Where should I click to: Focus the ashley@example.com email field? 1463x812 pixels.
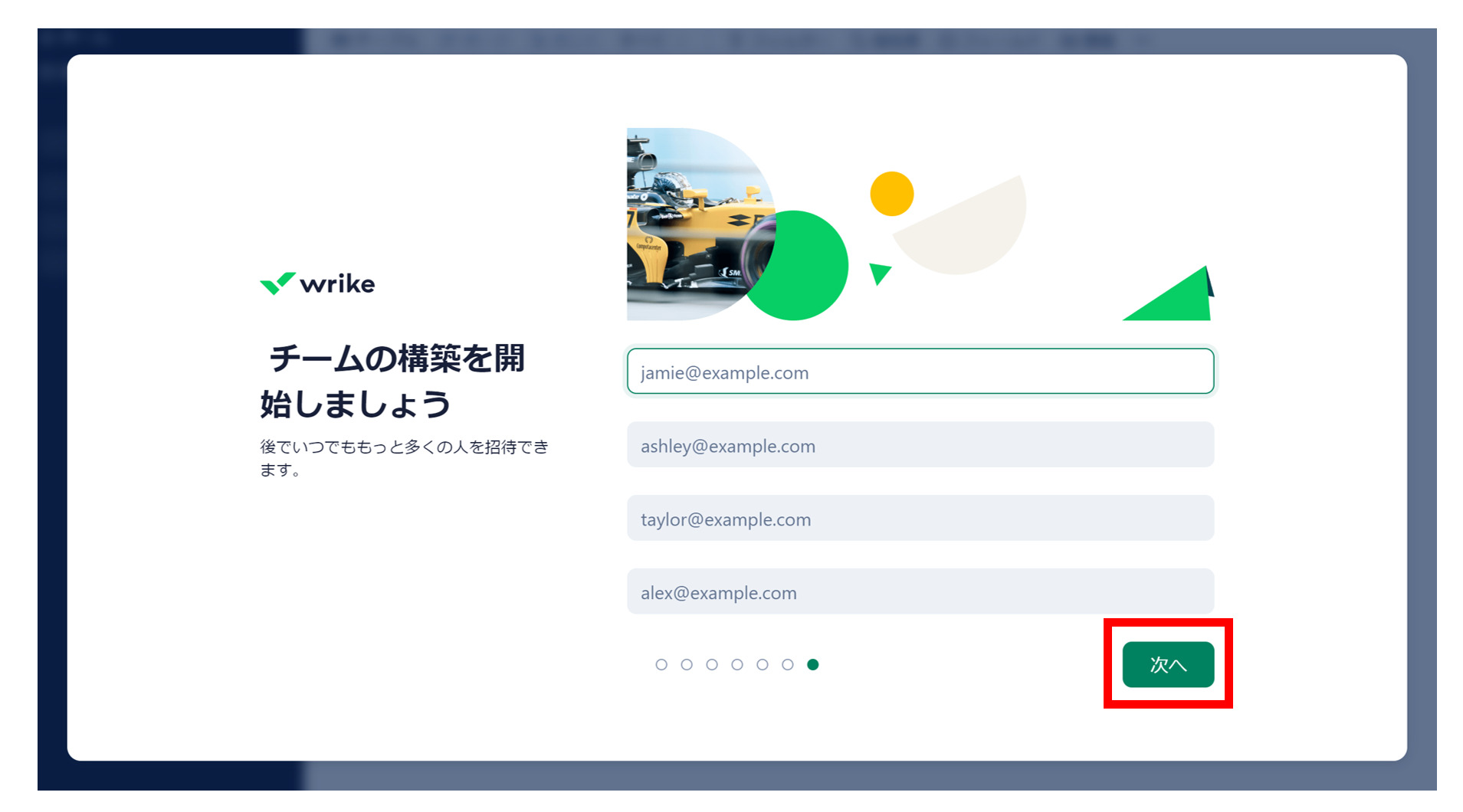[920, 445]
